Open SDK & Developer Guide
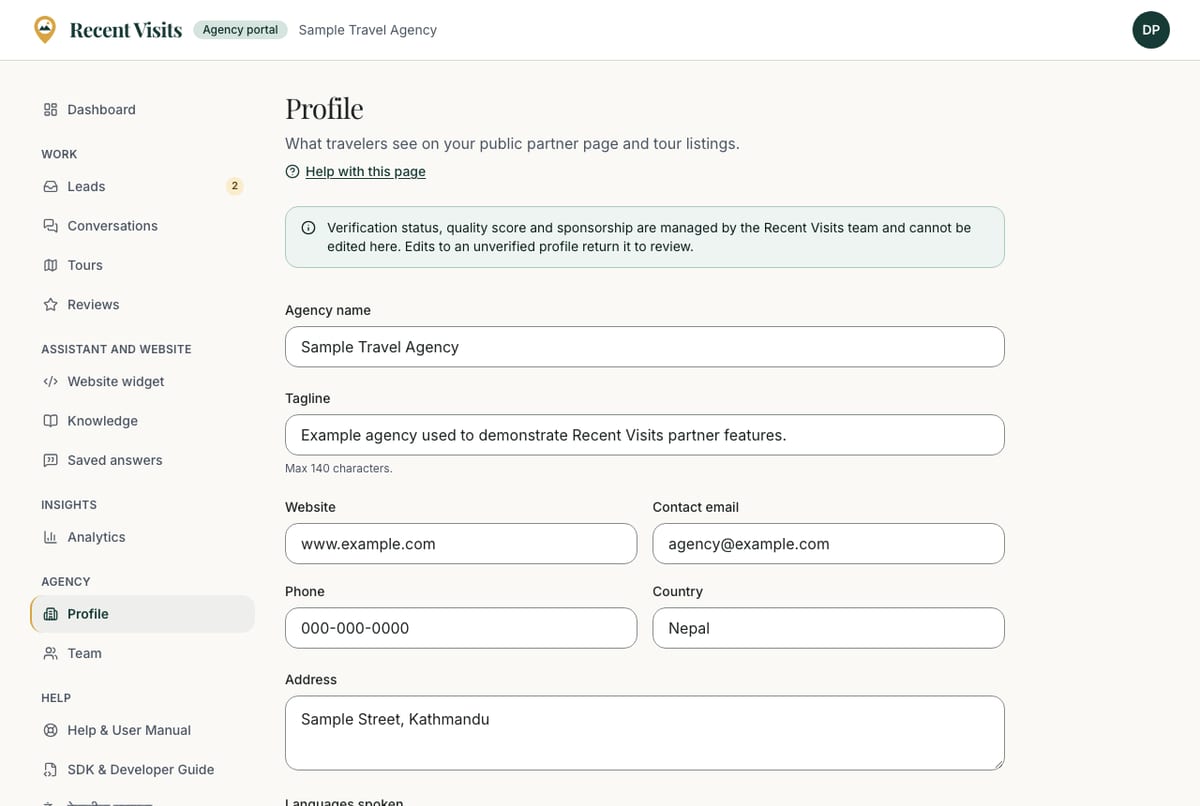 tap(142, 769)
